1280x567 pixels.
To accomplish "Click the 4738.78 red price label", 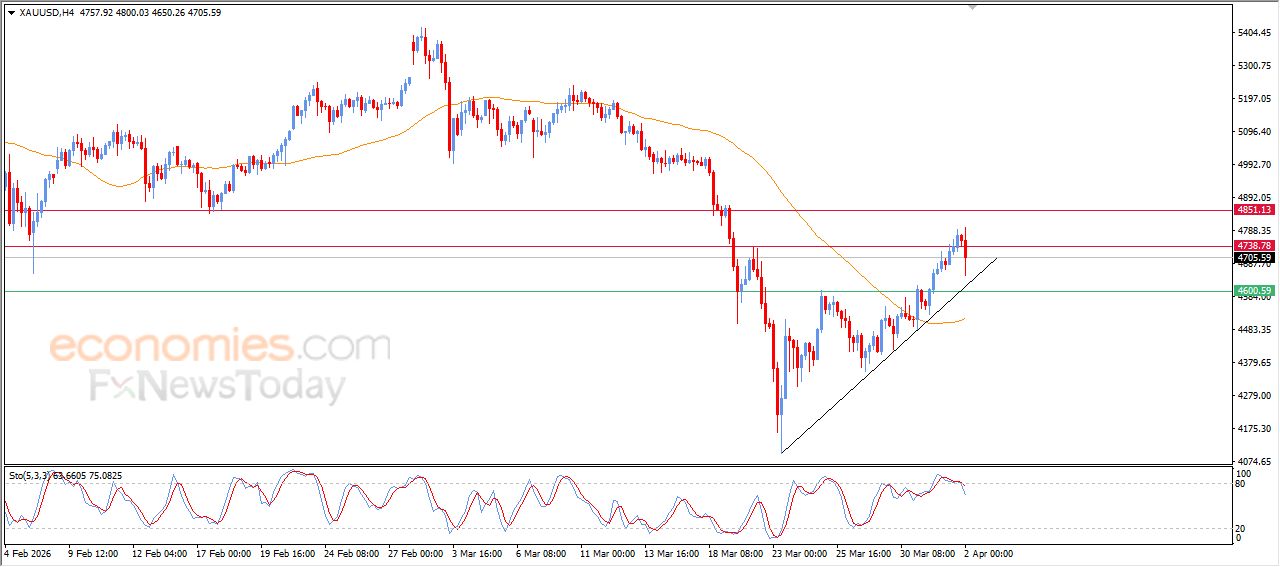I will pos(1254,246).
